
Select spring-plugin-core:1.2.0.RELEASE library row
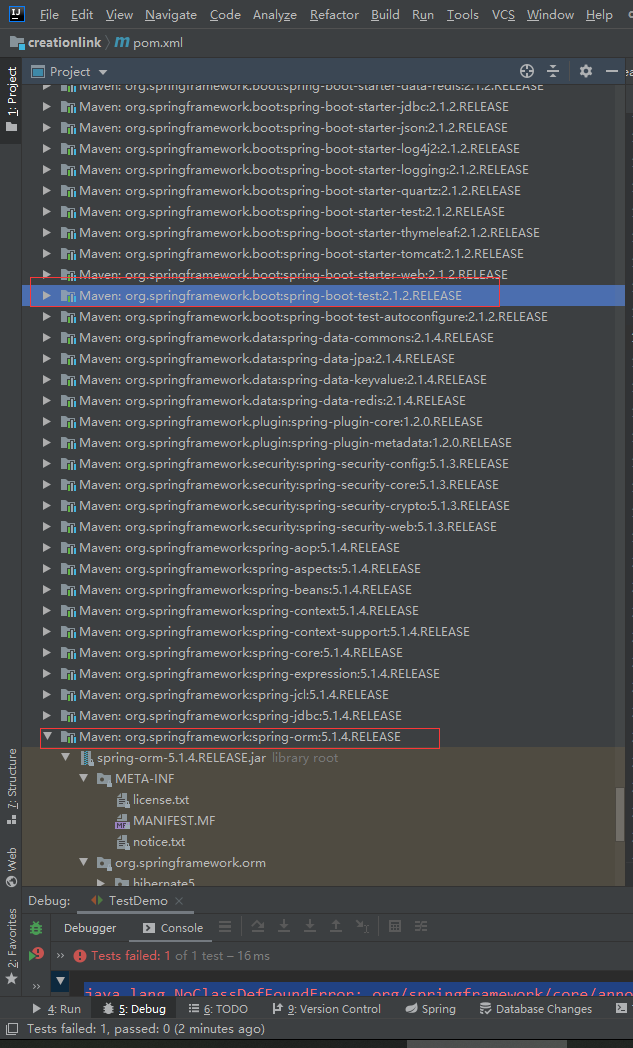[x=324, y=422]
